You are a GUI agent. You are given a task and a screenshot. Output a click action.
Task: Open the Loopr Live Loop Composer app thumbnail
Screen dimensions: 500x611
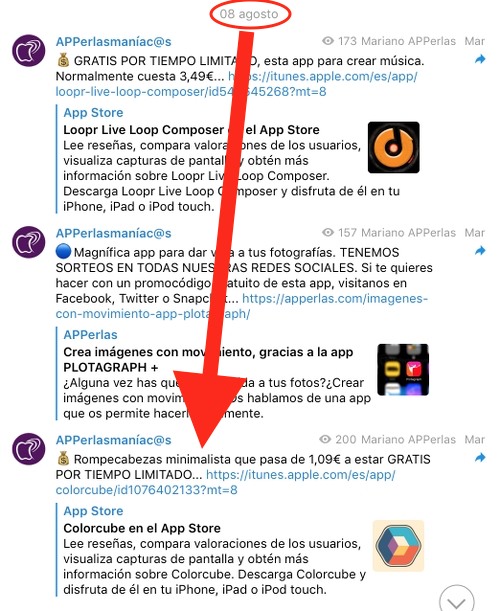point(394,147)
